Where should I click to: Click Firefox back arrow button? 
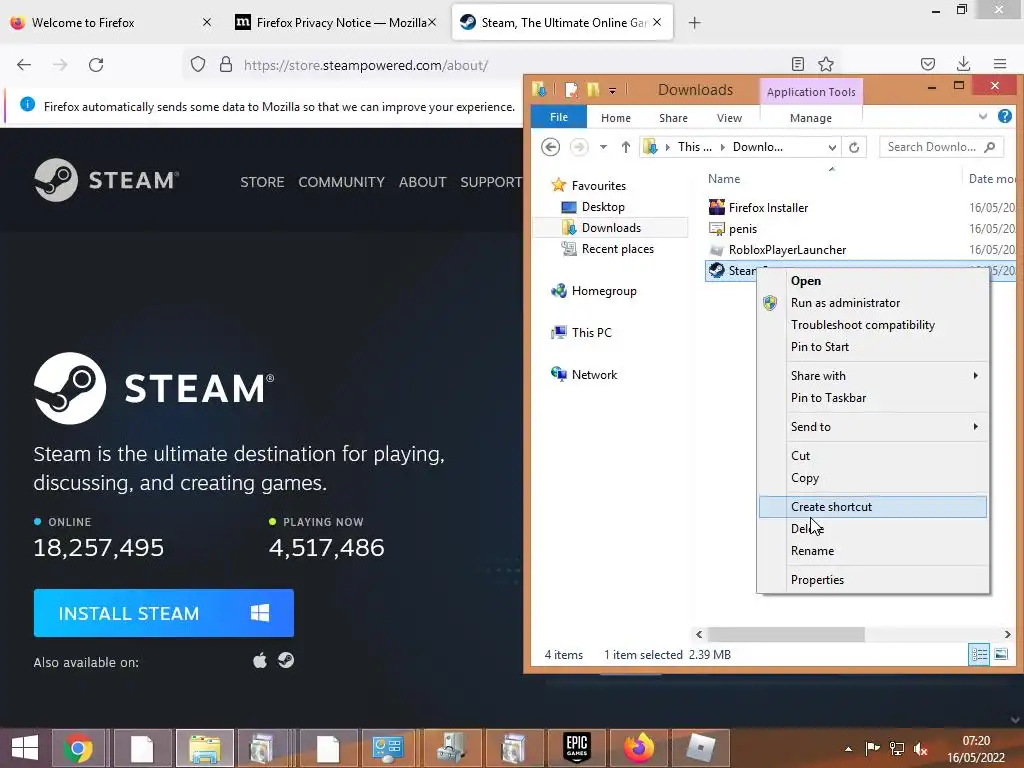[24, 65]
